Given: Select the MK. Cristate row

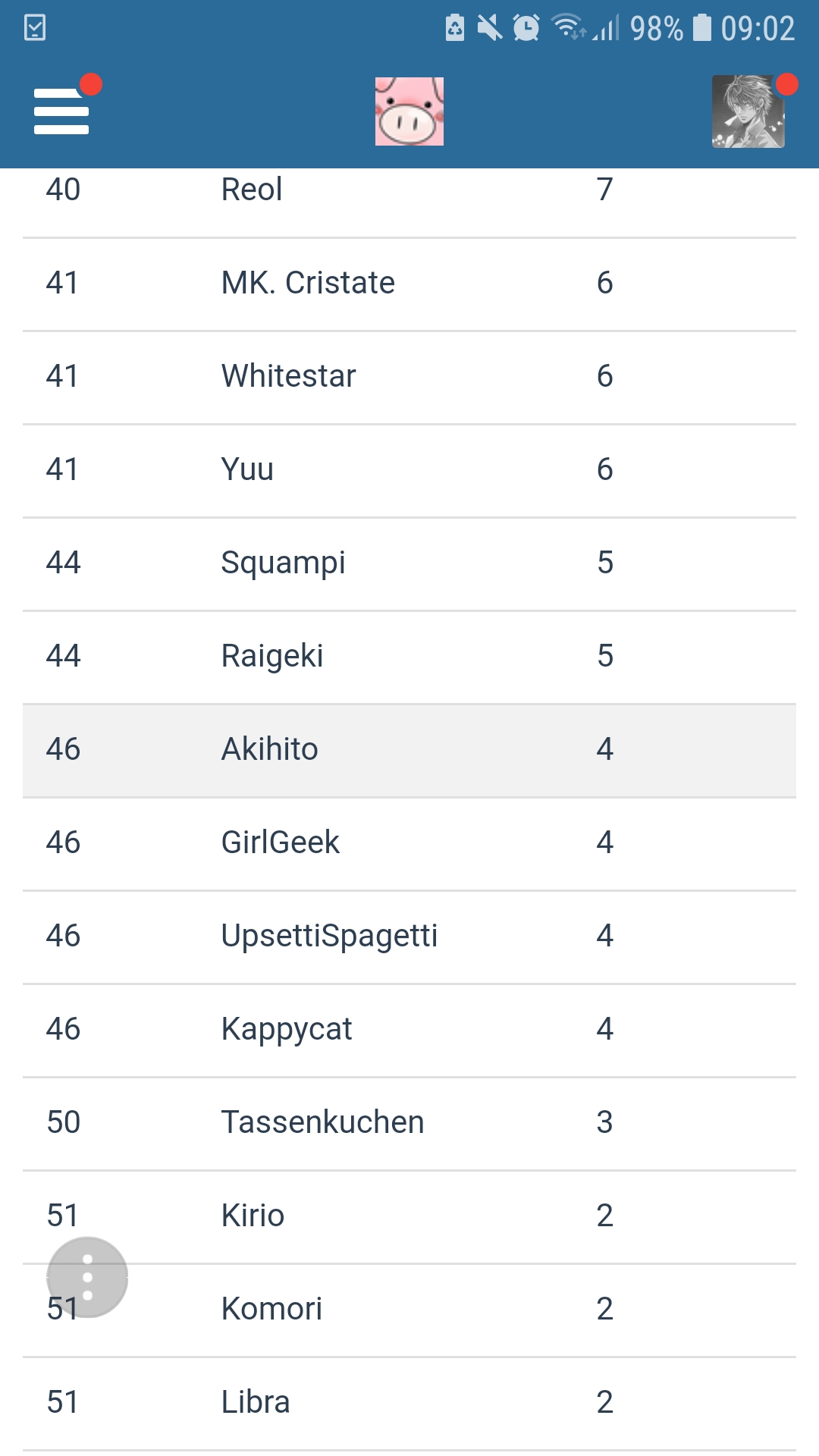Looking at the screenshot, I should point(409,284).
